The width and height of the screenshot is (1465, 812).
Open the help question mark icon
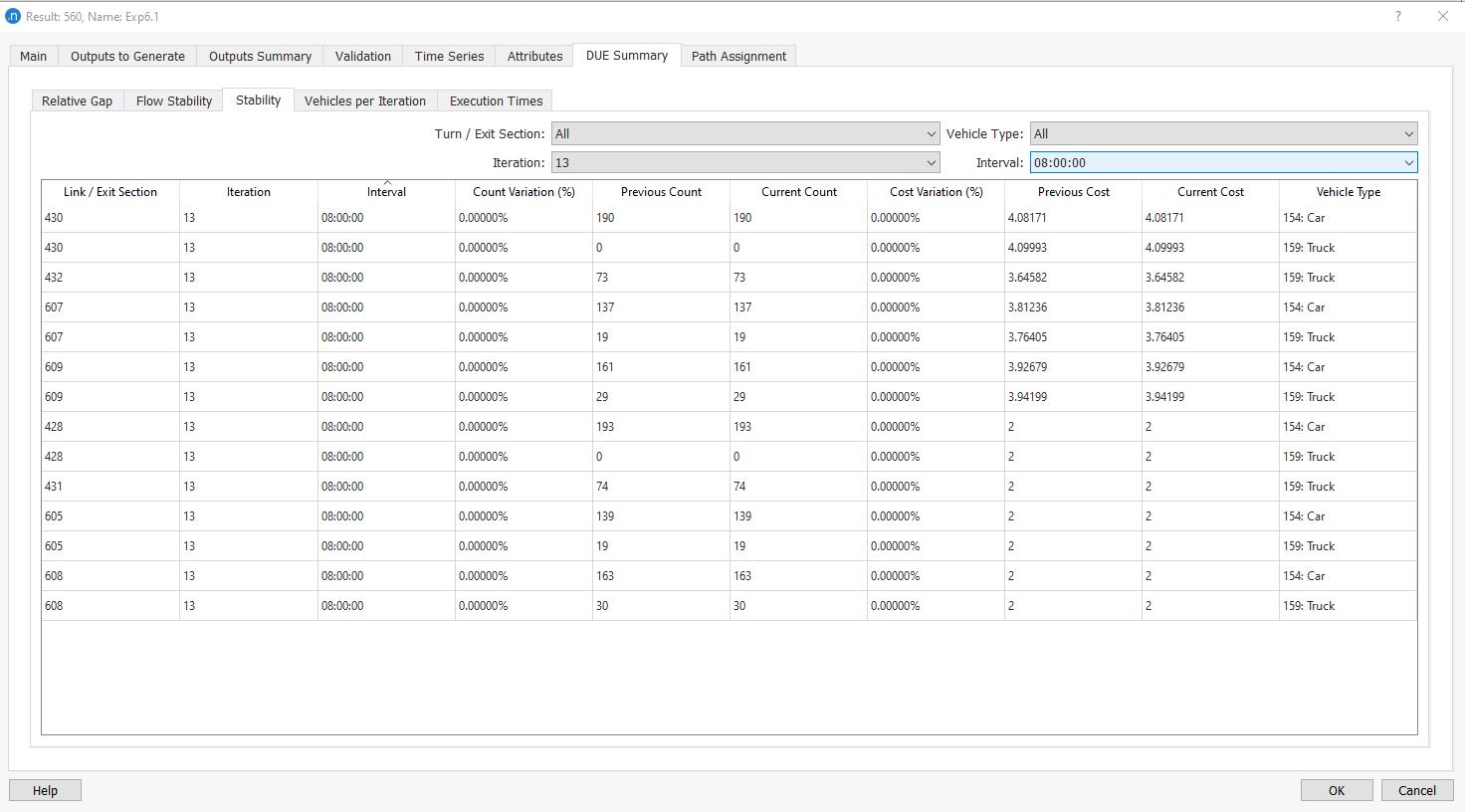[1397, 16]
